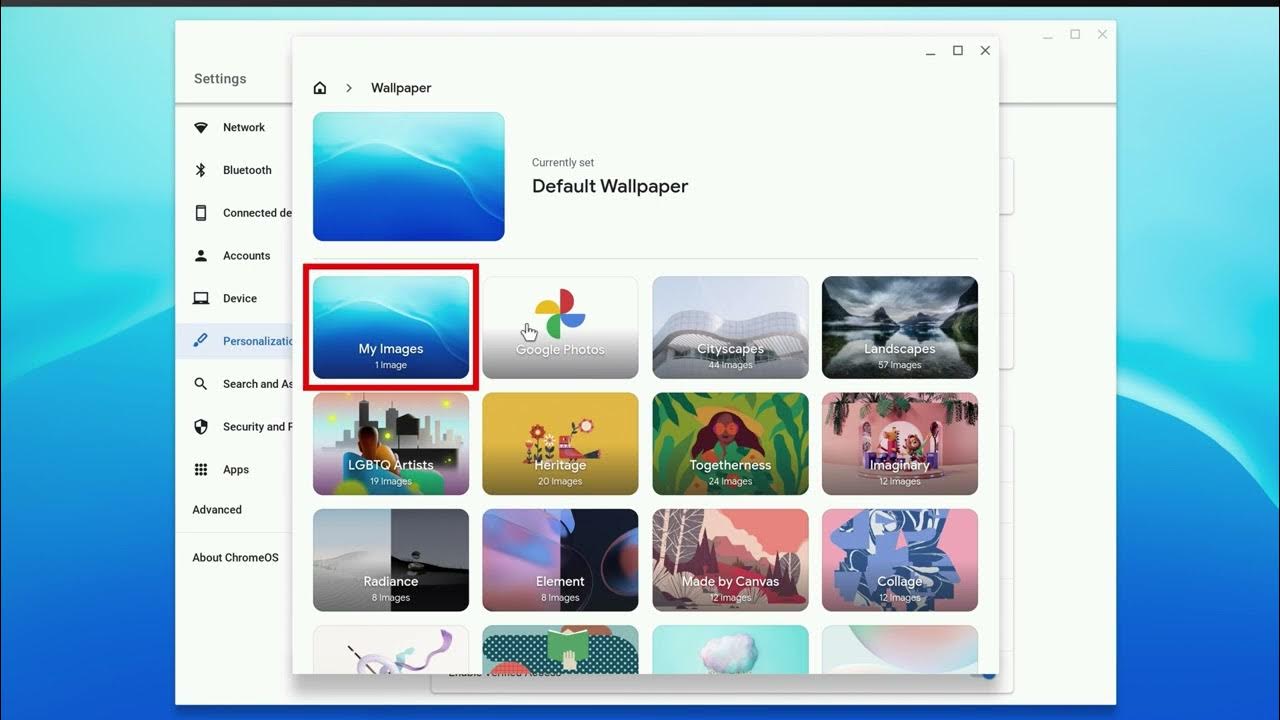
Task: Close the Wallpaper window
Action: point(985,50)
